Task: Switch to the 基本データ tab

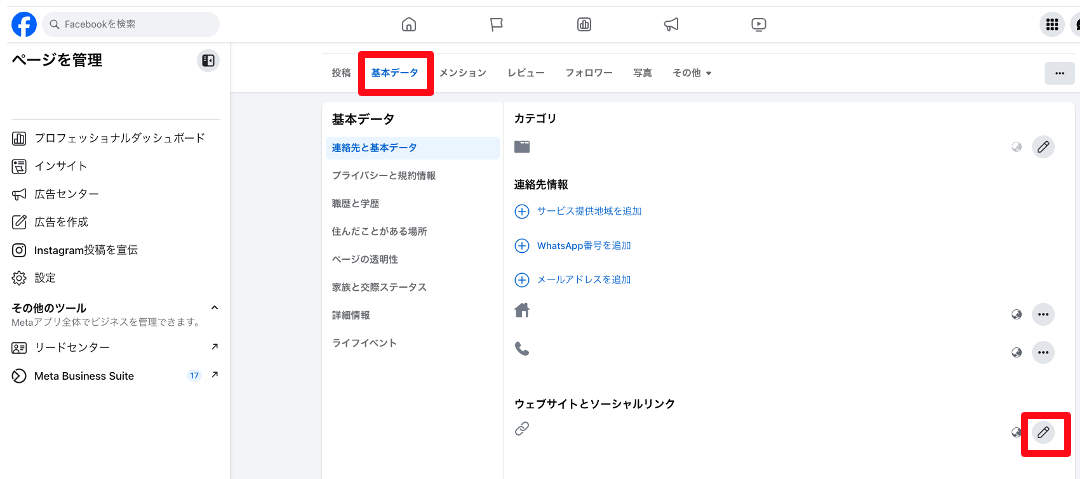Action: [x=395, y=72]
